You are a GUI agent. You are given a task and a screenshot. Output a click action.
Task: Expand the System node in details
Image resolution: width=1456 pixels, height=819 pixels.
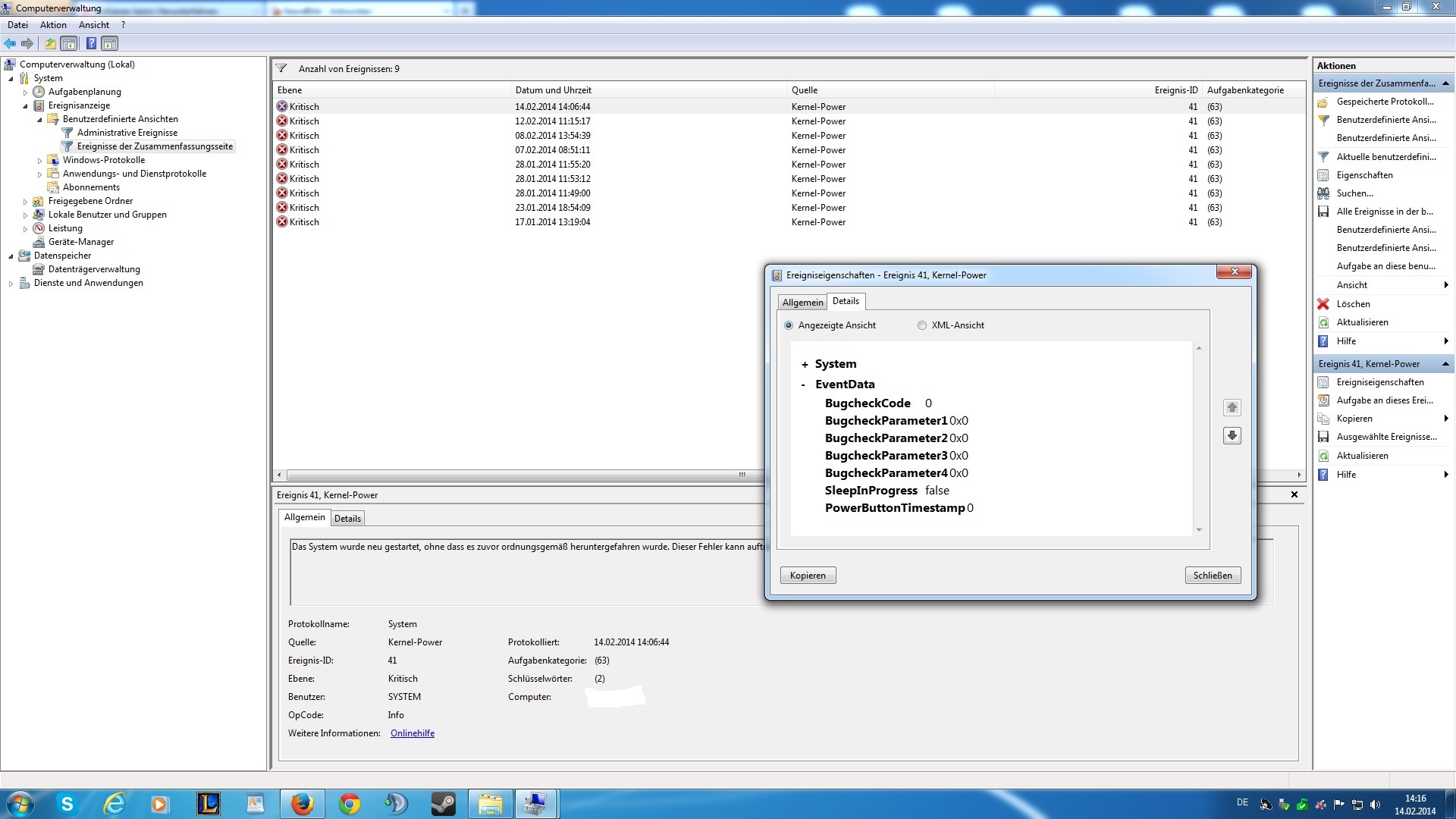pos(805,365)
